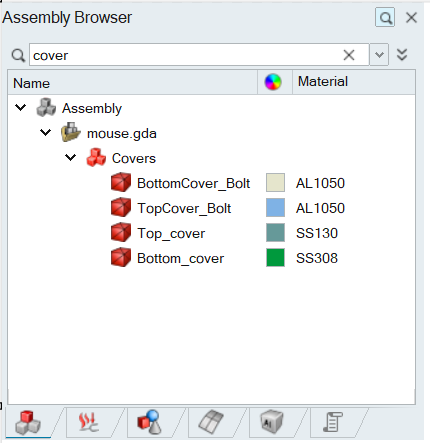Click the Top_cover part icon
Image resolution: width=430 pixels, height=443 pixels.
[x=121, y=232]
